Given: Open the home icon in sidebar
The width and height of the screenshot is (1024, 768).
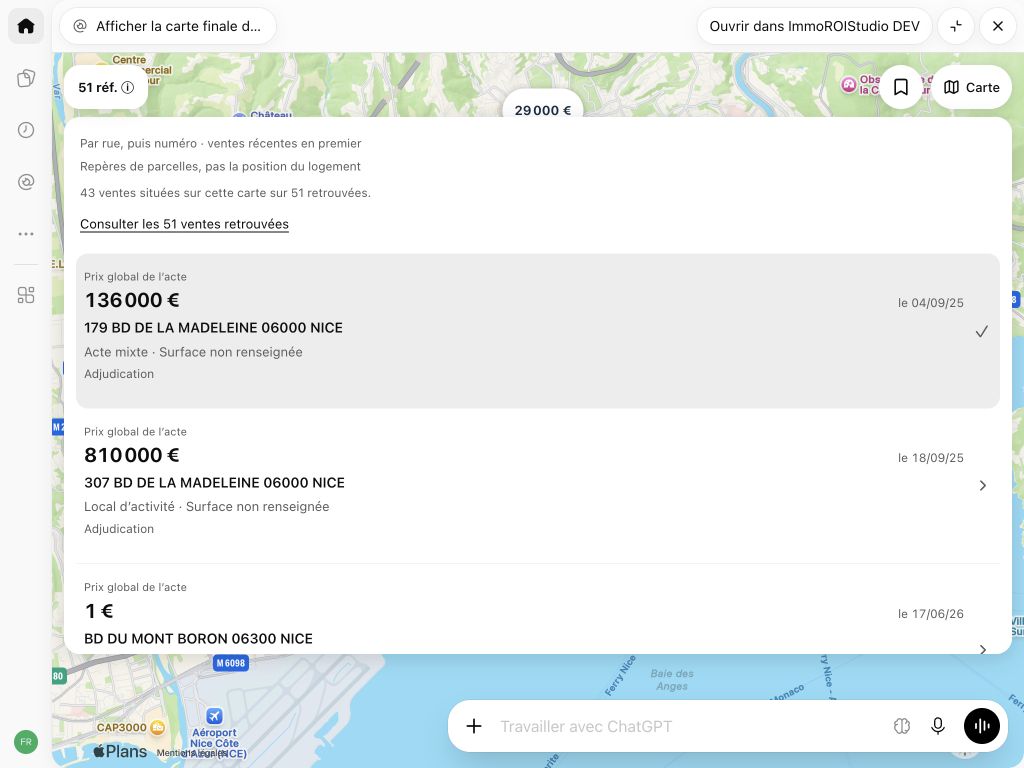Looking at the screenshot, I should point(26,26).
